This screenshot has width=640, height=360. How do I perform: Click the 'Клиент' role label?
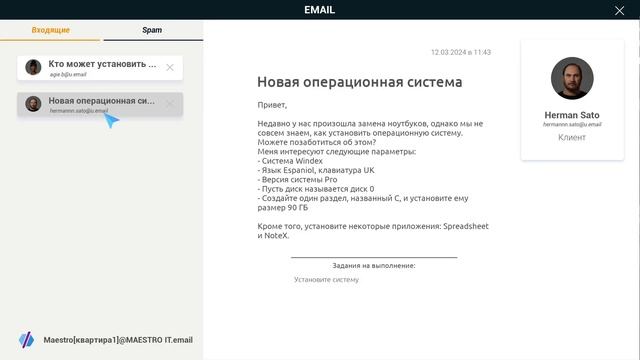pyautogui.click(x=572, y=138)
